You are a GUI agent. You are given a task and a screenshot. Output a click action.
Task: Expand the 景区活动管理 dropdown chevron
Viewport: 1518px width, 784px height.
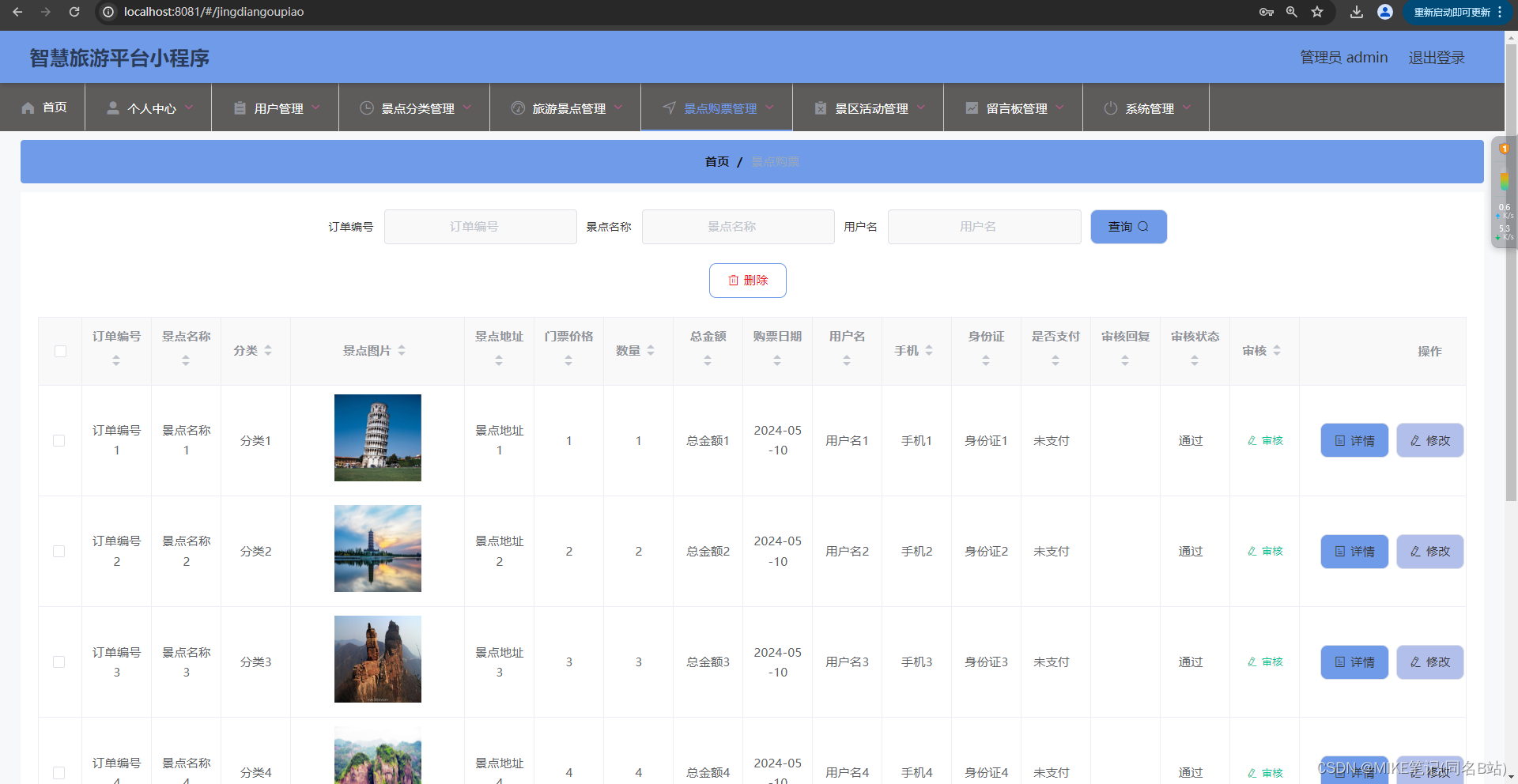(x=921, y=107)
